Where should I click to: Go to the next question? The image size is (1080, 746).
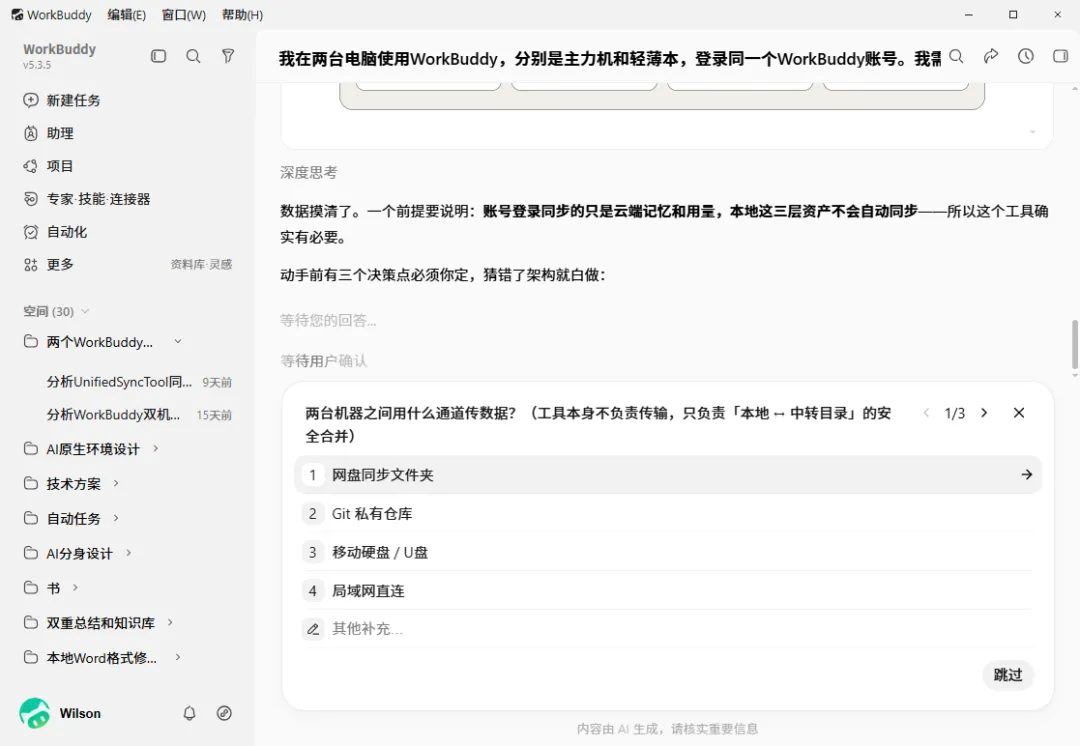pyautogui.click(x=984, y=413)
